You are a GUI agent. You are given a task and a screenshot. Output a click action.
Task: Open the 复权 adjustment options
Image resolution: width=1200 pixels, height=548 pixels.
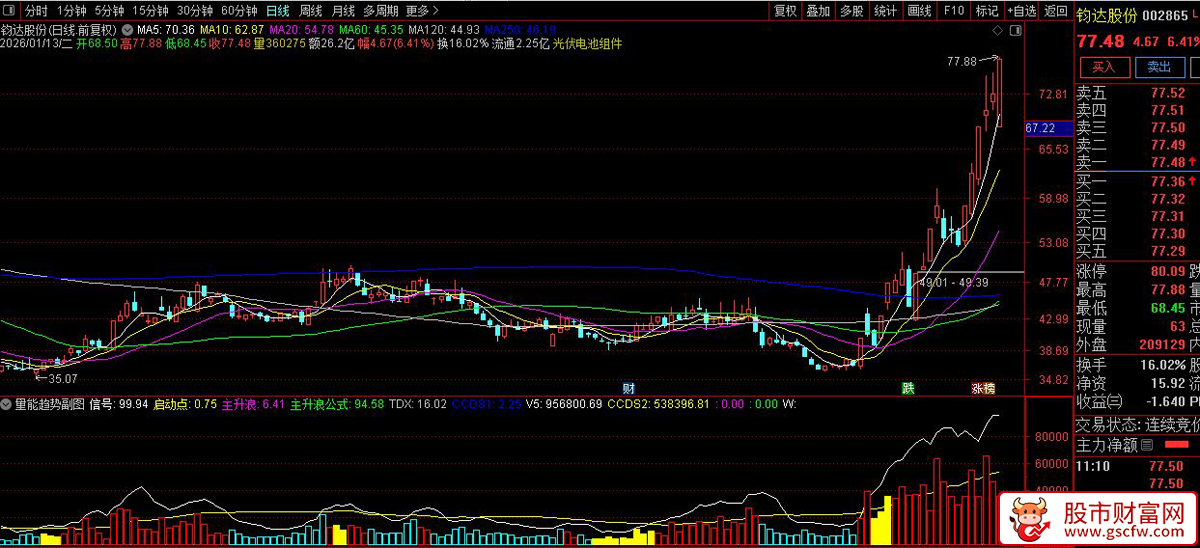tap(786, 11)
